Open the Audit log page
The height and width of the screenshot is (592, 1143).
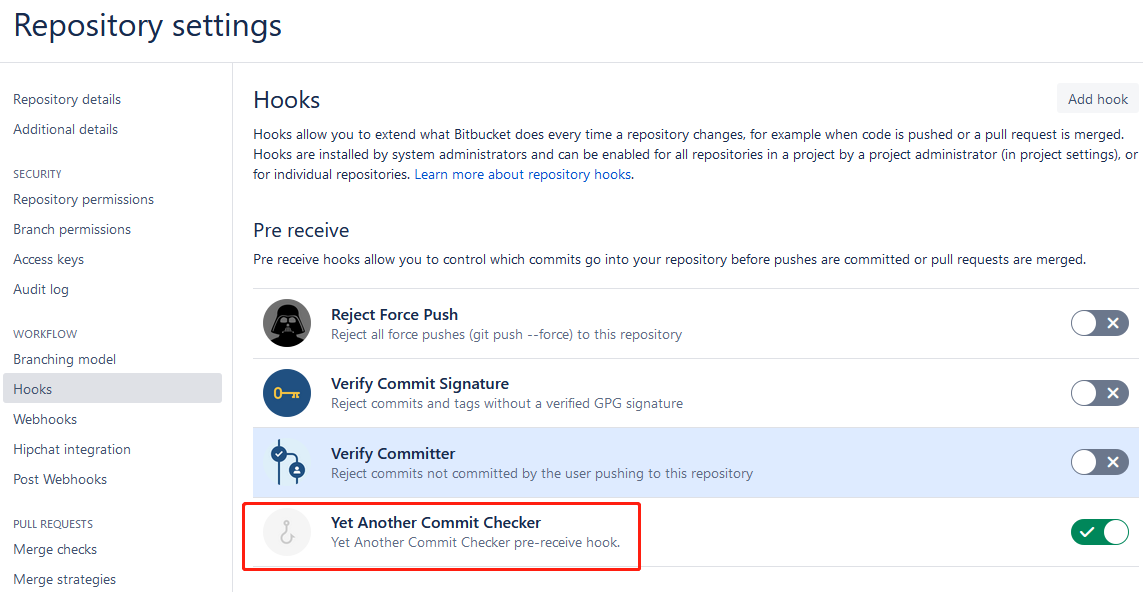point(41,289)
